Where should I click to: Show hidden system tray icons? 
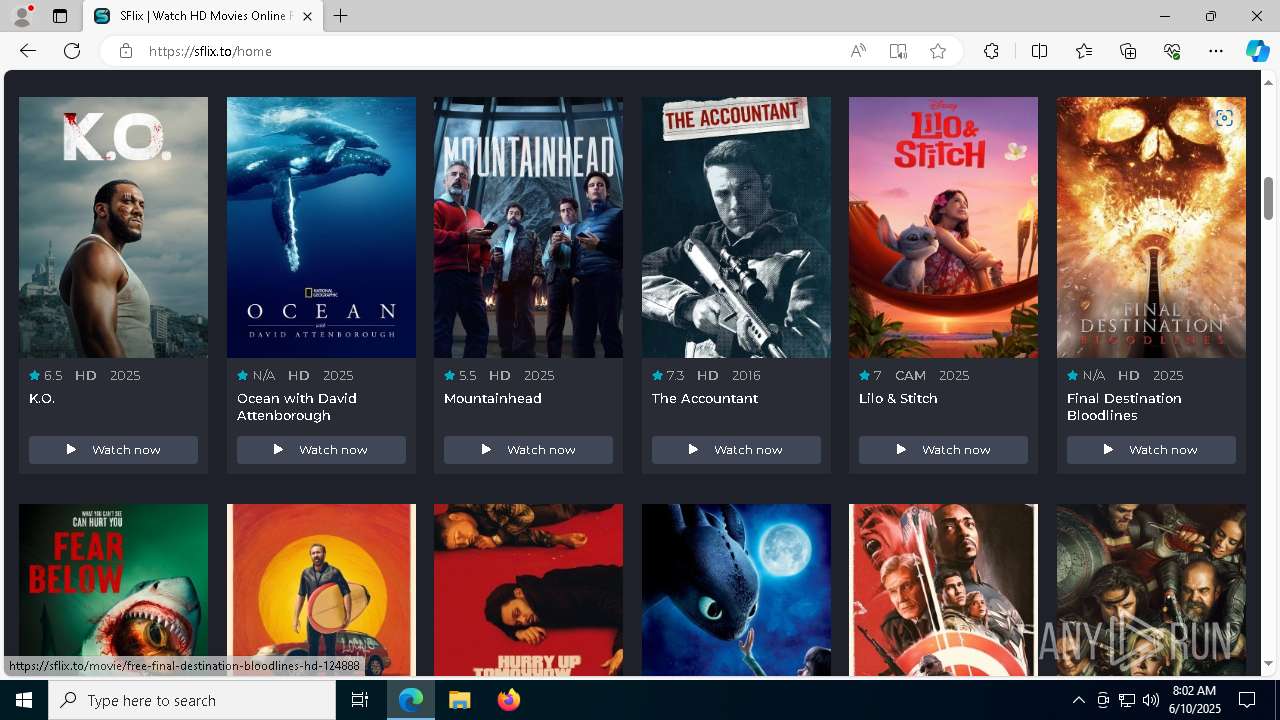coord(1078,700)
